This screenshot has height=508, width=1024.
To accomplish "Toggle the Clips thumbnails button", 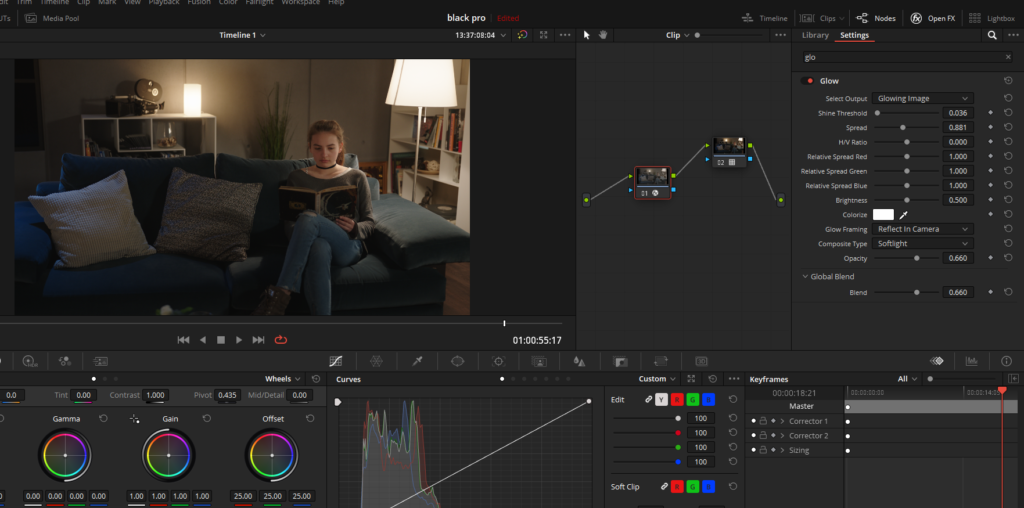I will [x=822, y=18].
